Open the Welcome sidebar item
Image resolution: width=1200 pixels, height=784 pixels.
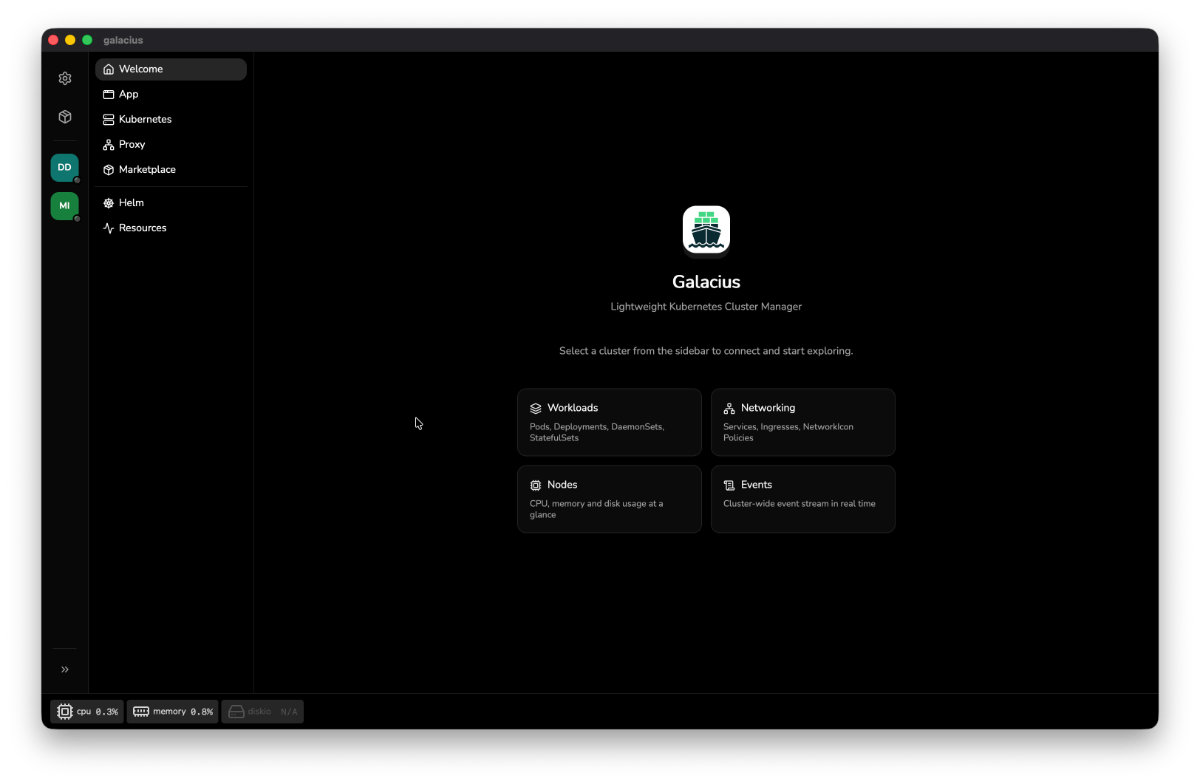point(171,69)
